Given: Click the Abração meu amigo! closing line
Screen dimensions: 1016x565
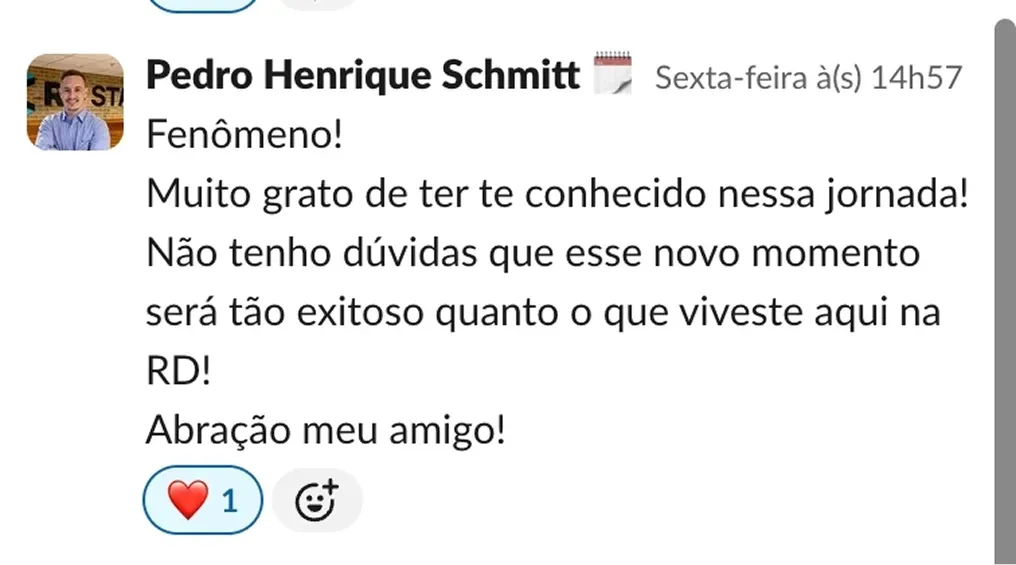Looking at the screenshot, I should (326, 430).
